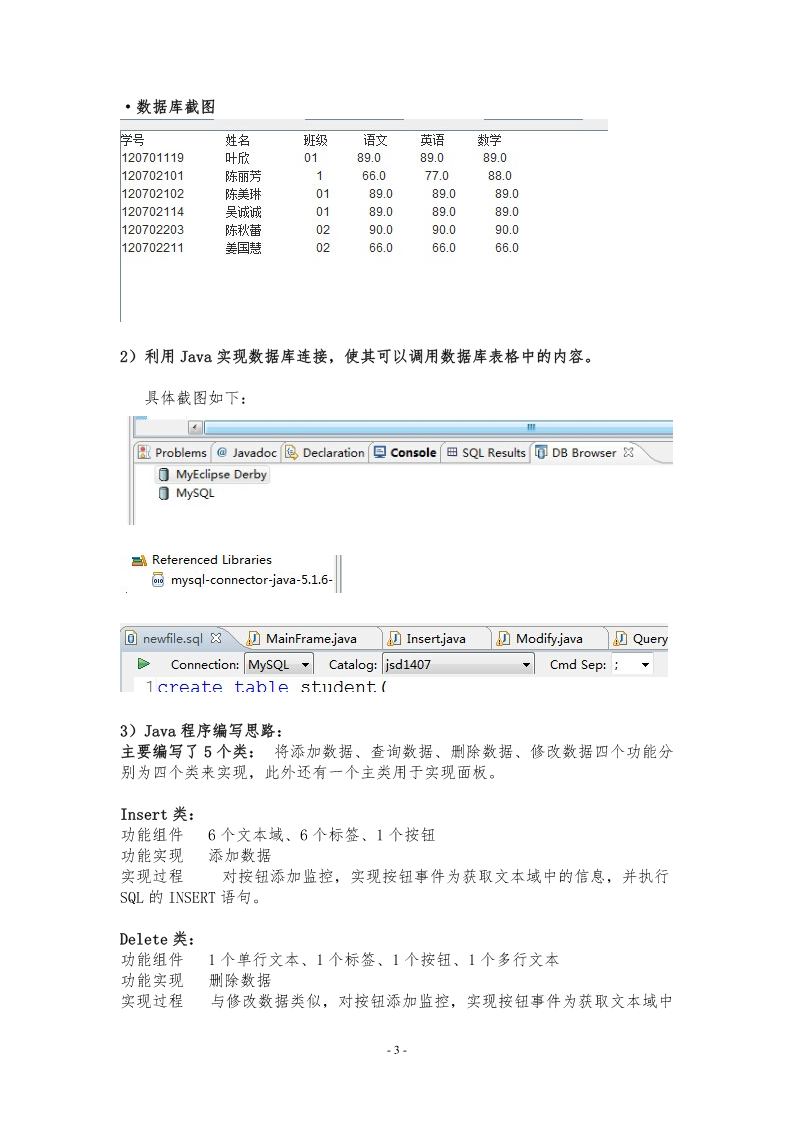Screen dimensions: 794x1123
Task: Click the Referenced Libraries icon
Action: click(x=139, y=561)
